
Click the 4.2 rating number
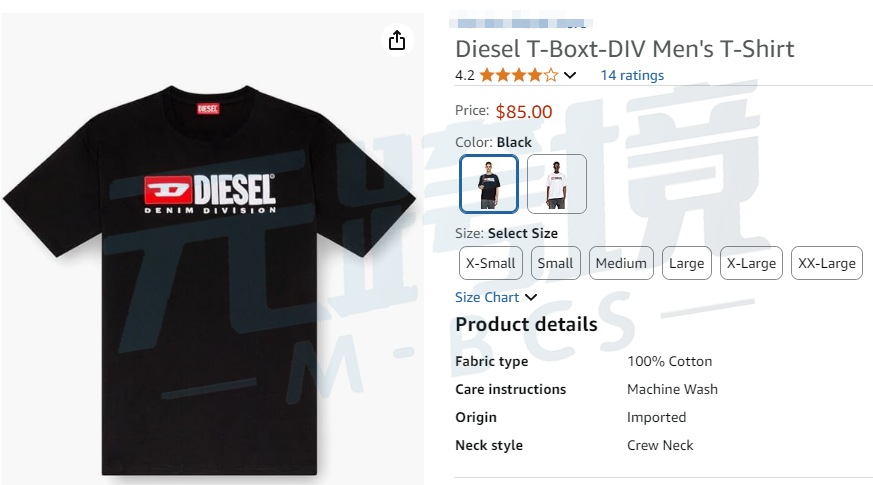click(x=464, y=75)
